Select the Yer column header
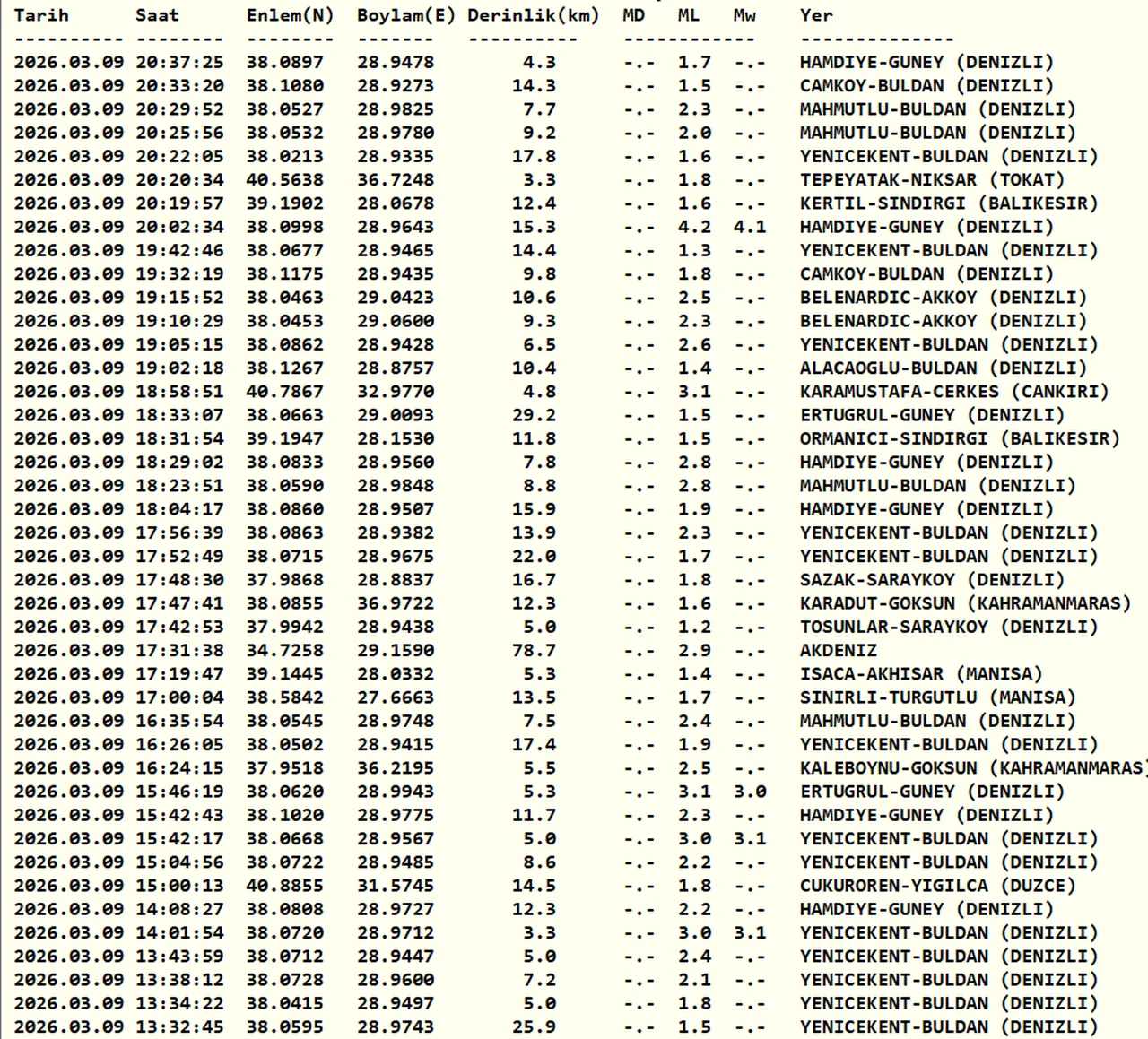 [816, 15]
